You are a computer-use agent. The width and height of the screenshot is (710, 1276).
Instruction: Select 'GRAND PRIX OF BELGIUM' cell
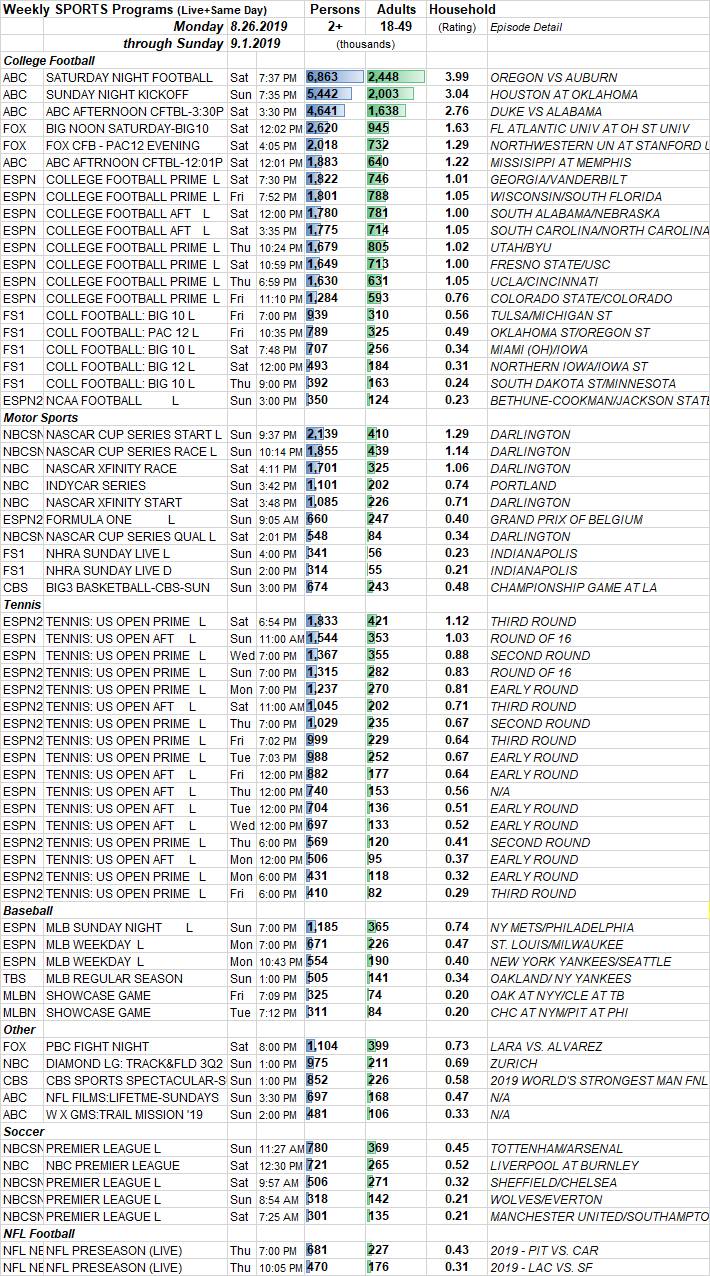click(568, 519)
